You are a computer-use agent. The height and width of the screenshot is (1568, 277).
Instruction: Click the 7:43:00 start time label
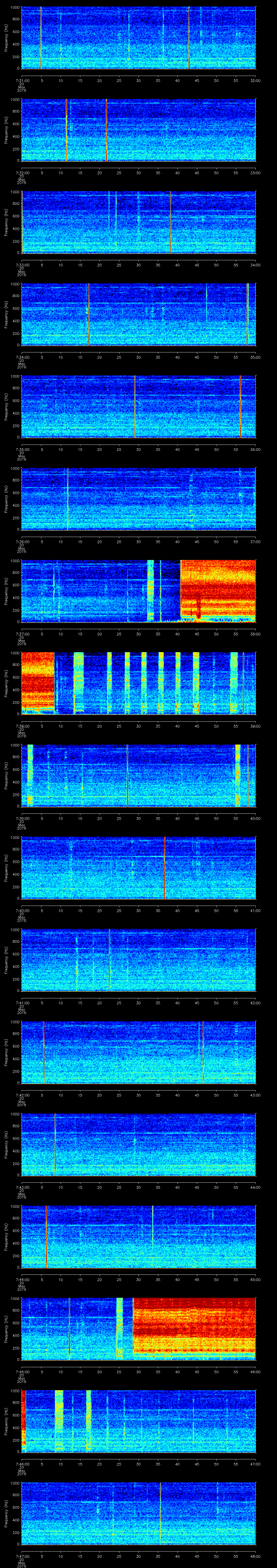[x=22, y=1187]
